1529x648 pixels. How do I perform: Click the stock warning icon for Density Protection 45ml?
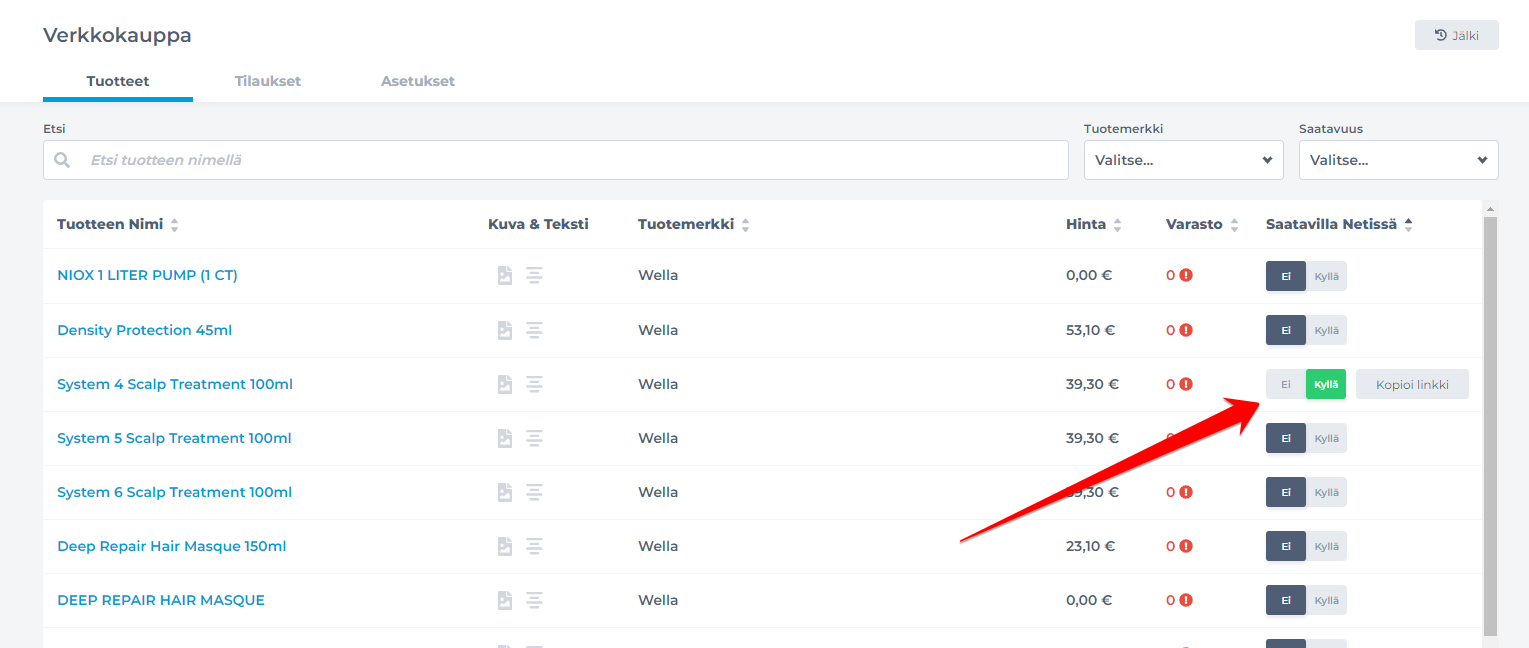[1186, 330]
